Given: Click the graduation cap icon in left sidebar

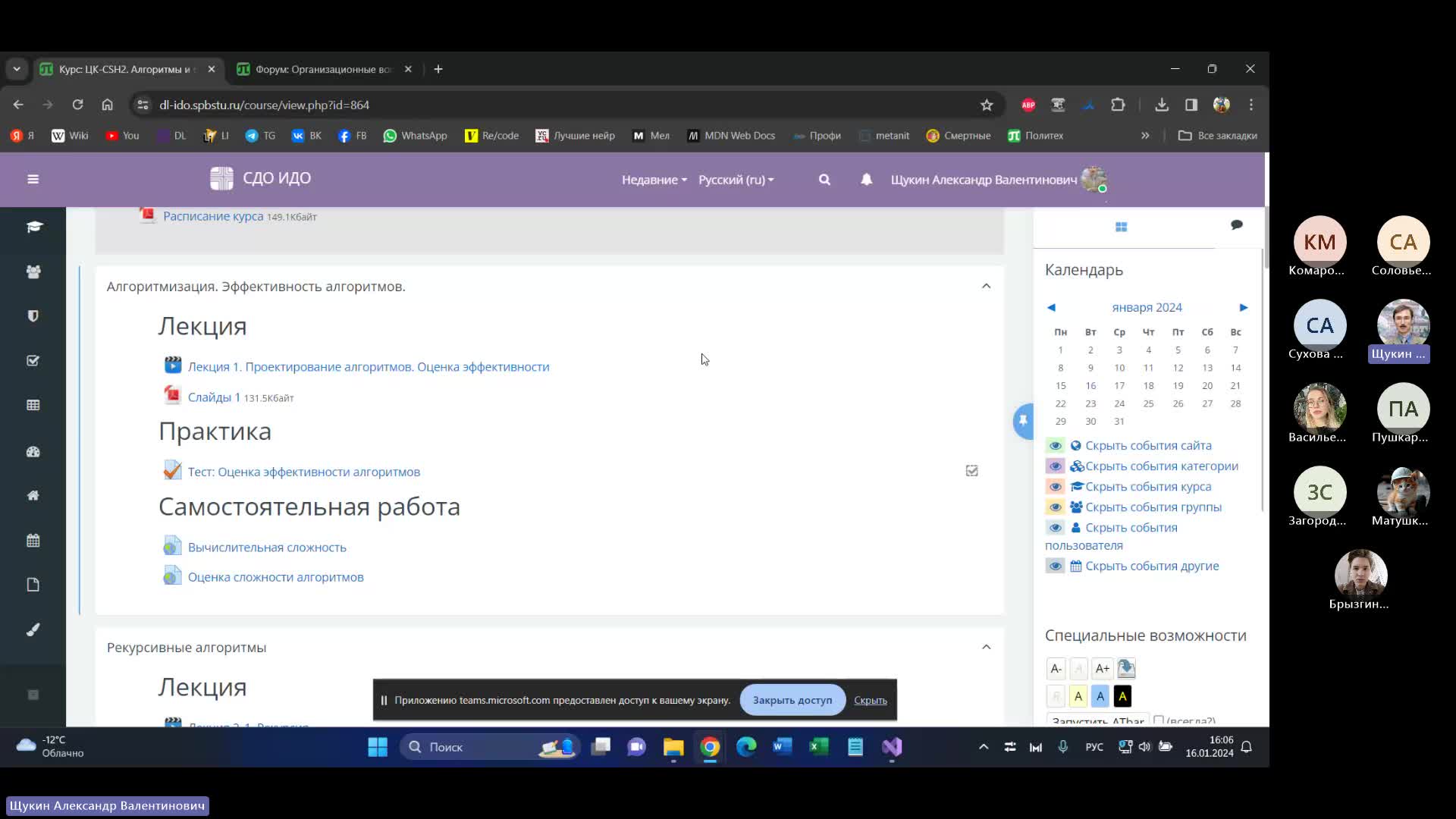Looking at the screenshot, I should point(34,227).
